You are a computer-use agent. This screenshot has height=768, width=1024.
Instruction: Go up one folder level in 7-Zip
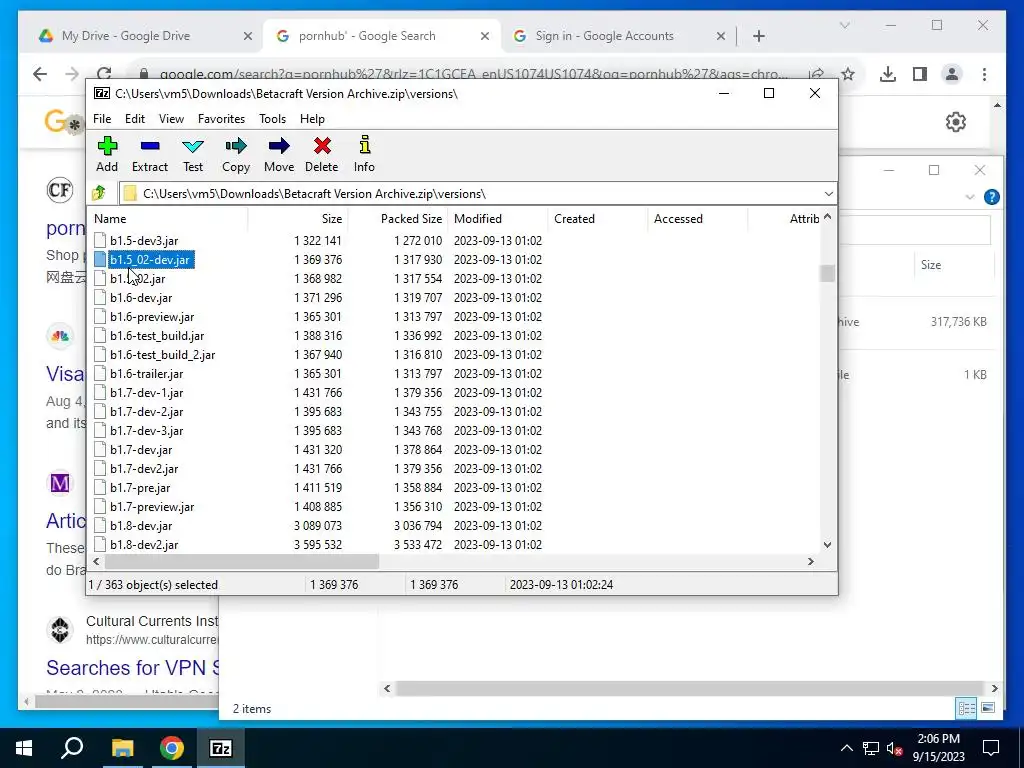pyautogui.click(x=99, y=193)
